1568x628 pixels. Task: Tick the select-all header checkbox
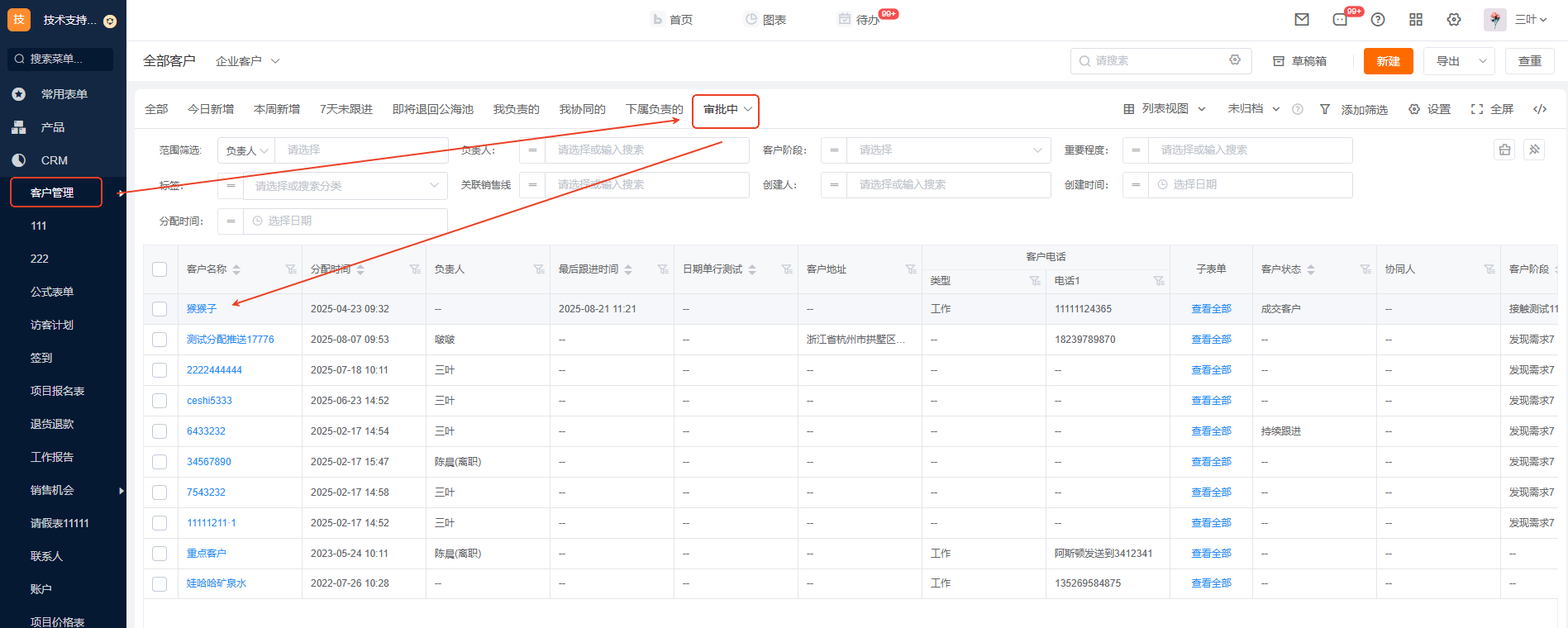[x=160, y=269]
